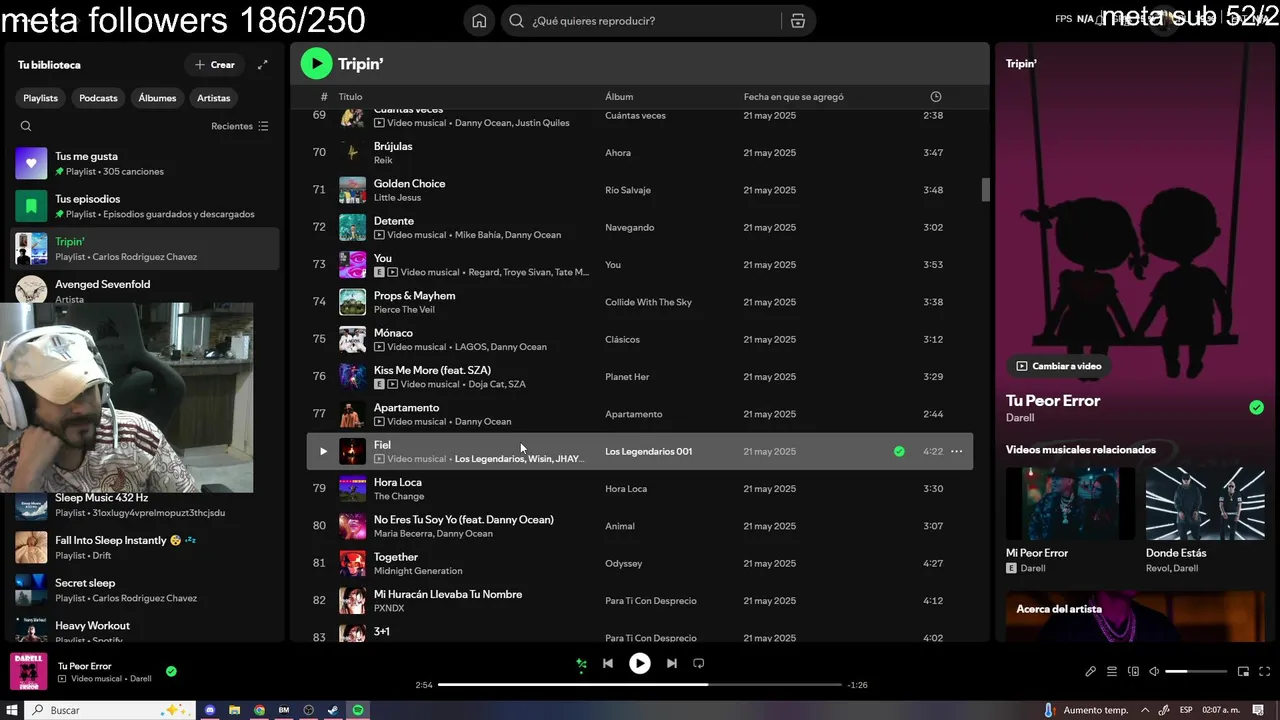The width and height of the screenshot is (1280, 720).
Task: Open the mini player
Action: (1243, 672)
